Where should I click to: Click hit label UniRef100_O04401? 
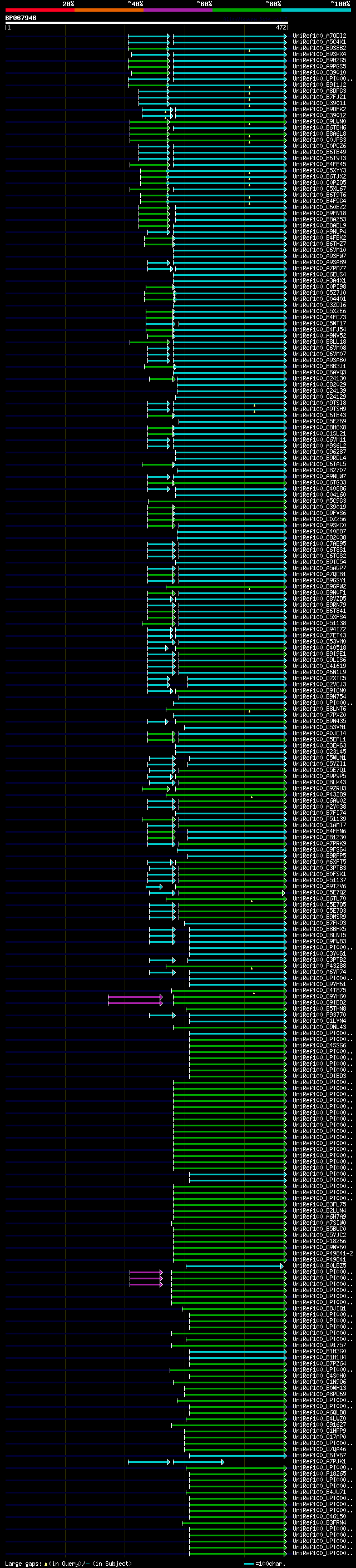(x=319, y=299)
